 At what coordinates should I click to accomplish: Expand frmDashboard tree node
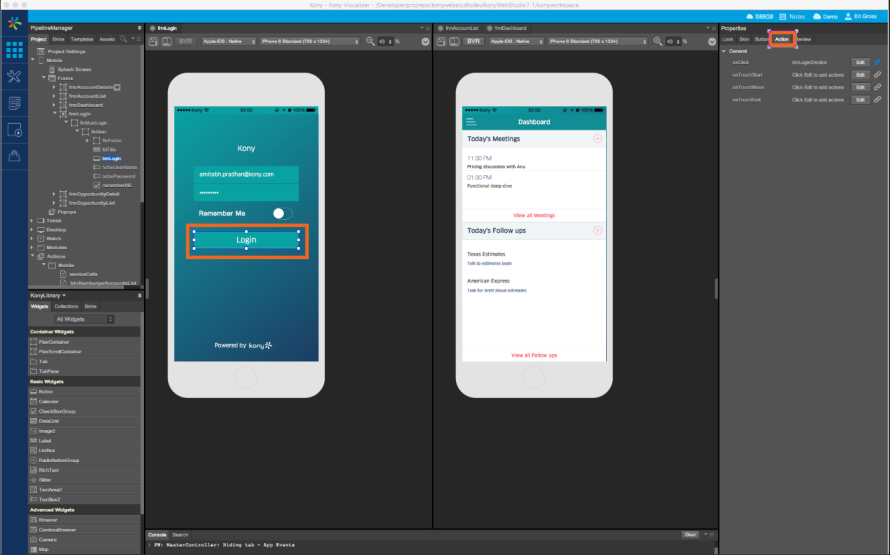tap(54, 105)
